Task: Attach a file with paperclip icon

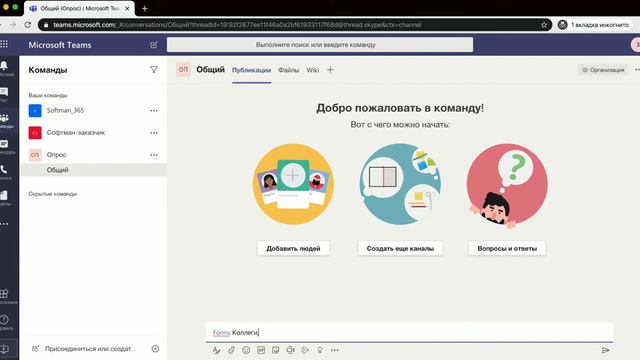Action: tap(231, 350)
